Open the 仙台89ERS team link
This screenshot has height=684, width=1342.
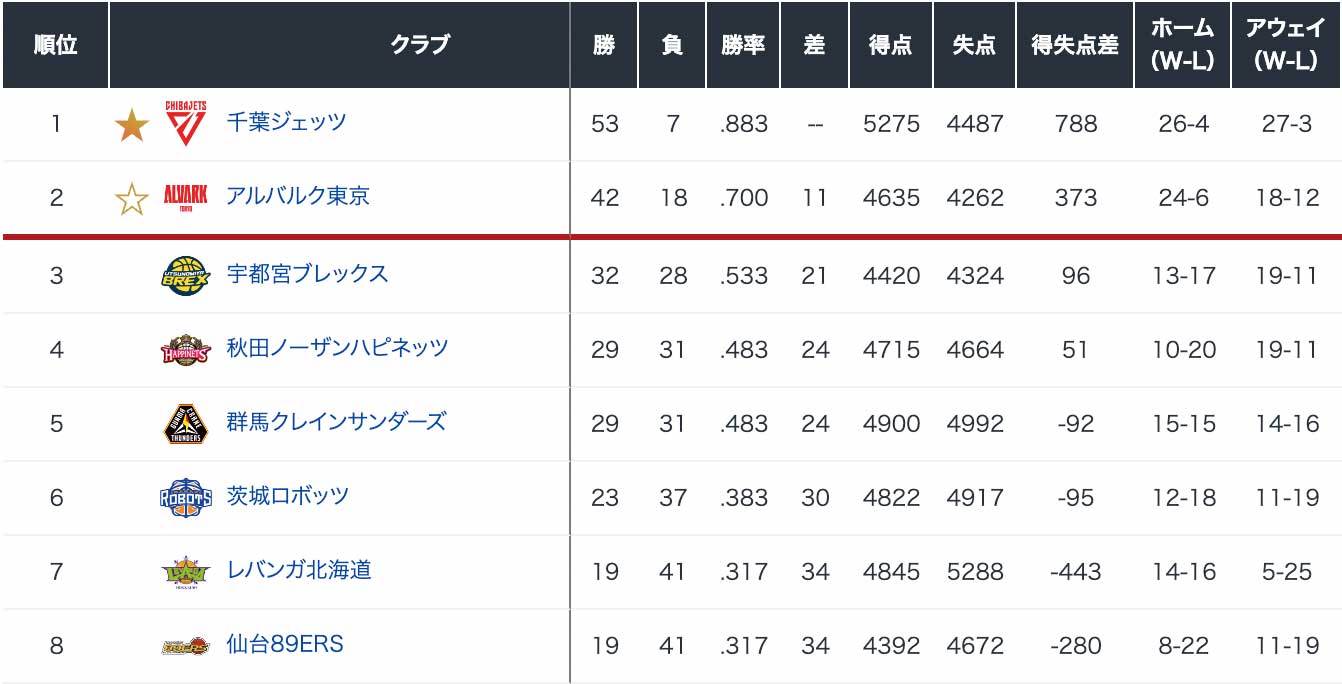[x=285, y=644]
